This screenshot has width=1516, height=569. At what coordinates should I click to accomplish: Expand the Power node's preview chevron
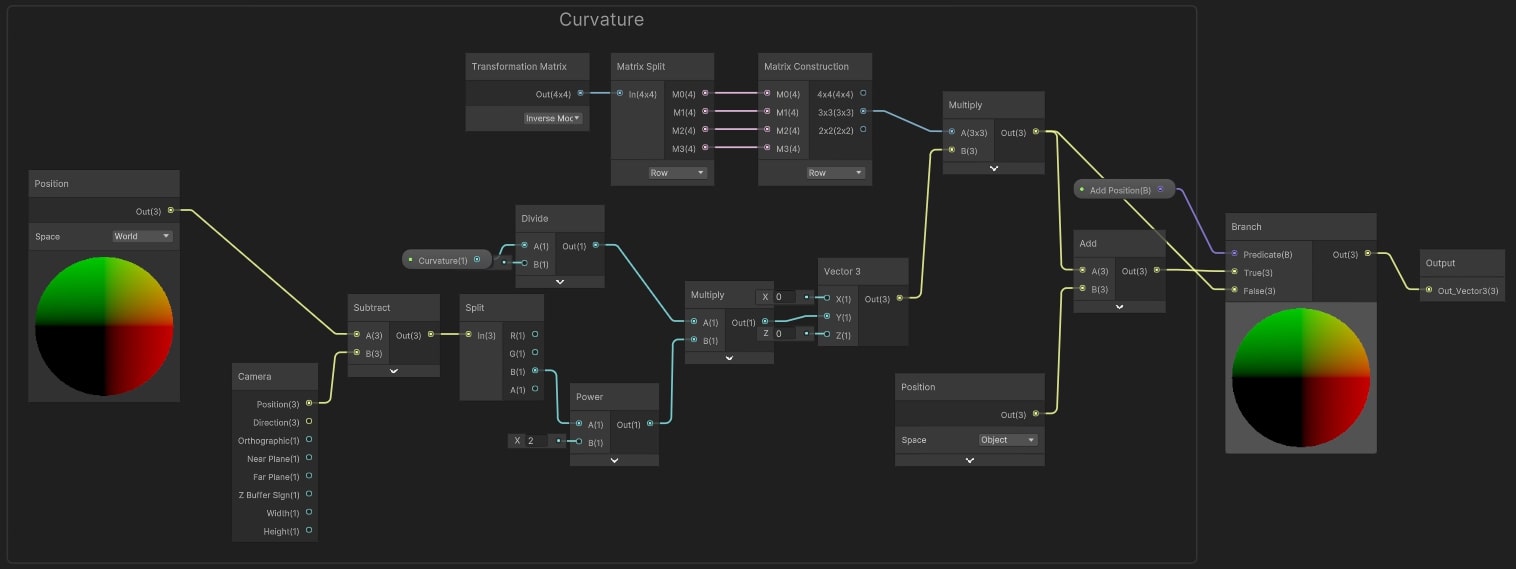coord(614,460)
